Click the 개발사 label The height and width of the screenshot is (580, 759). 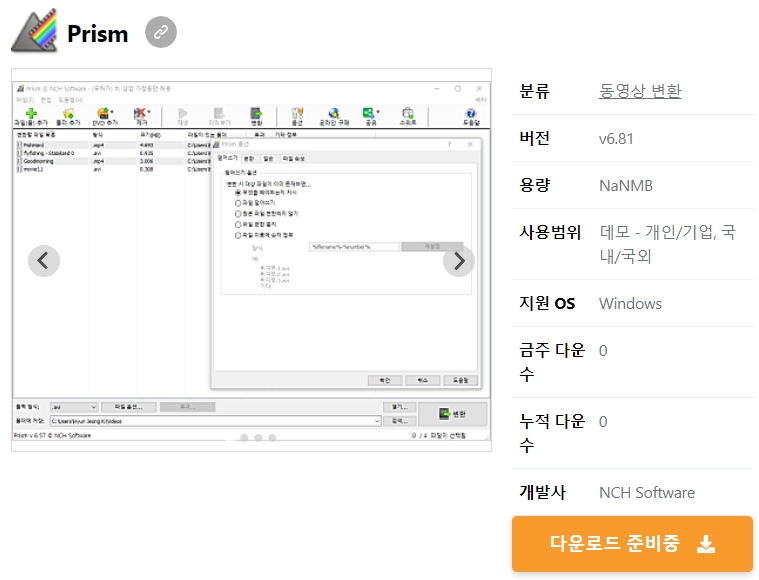[x=542, y=492]
